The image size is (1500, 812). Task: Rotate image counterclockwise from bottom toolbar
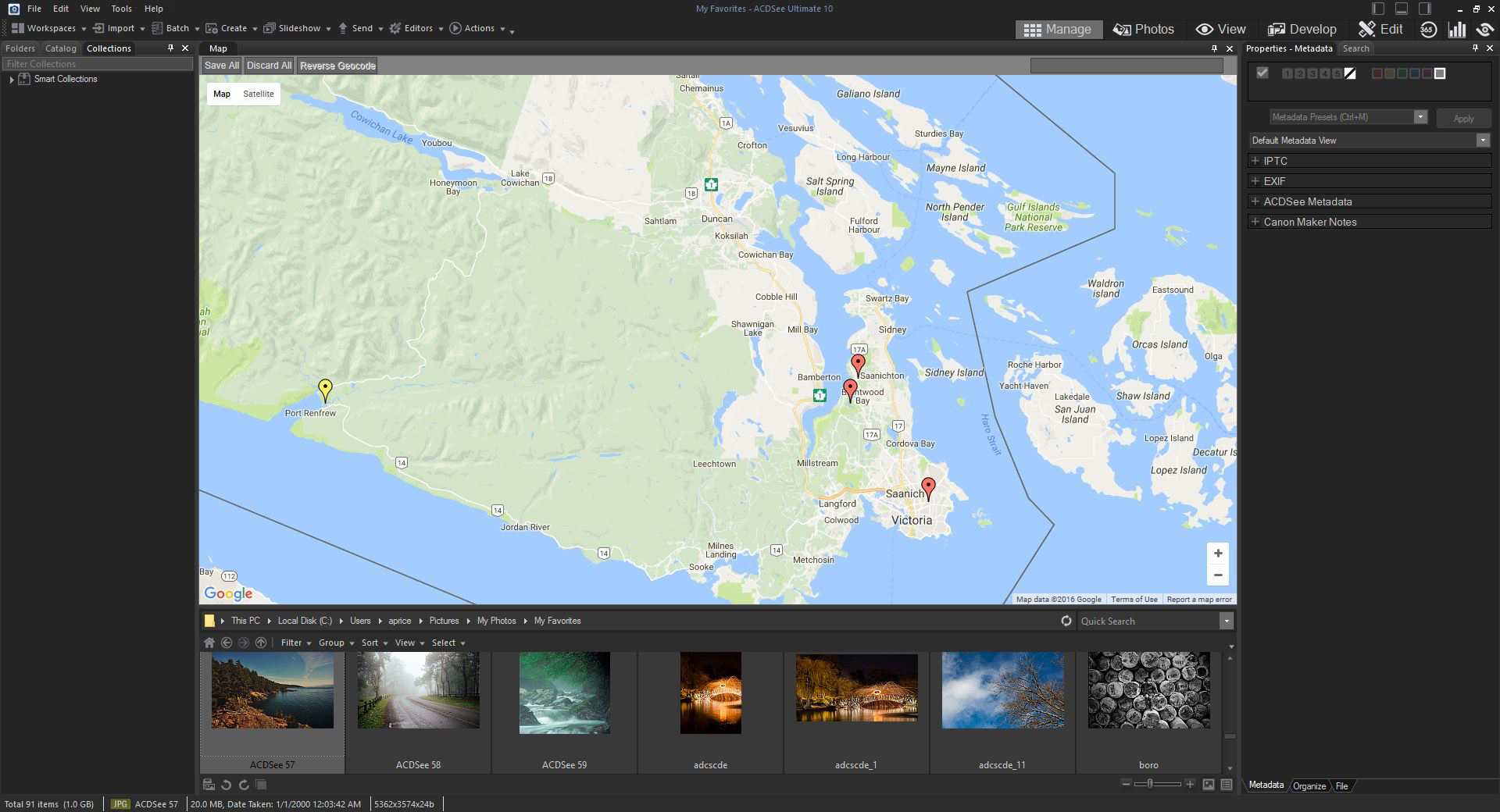pyautogui.click(x=226, y=785)
